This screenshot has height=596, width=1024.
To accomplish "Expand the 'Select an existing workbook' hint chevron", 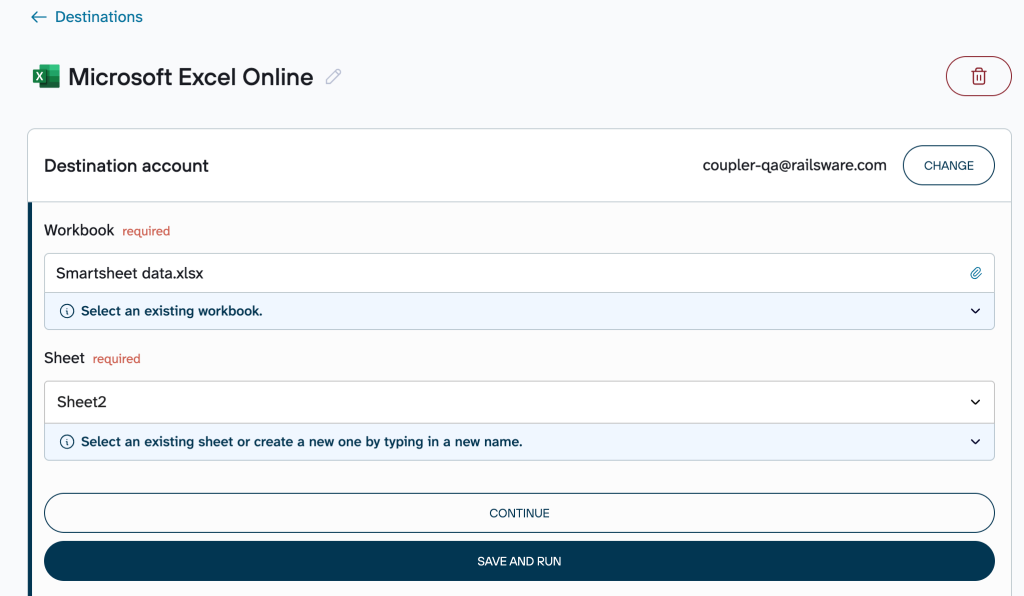I will coord(976,311).
